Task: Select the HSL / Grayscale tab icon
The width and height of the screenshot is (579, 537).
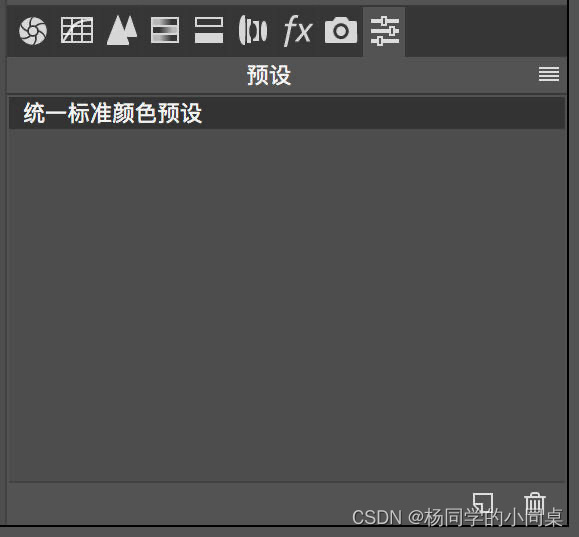Action: [x=165, y=30]
